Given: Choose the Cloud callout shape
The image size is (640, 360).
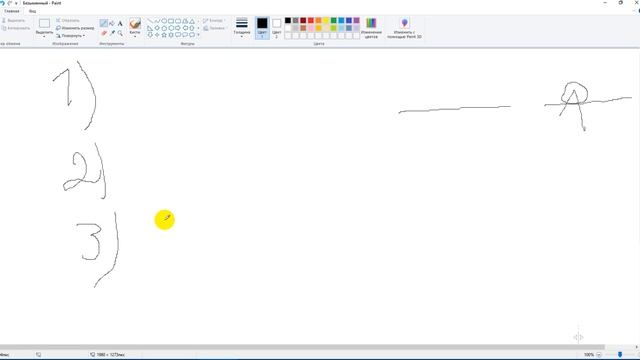Looking at the screenshot, I should tap(192, 35).
